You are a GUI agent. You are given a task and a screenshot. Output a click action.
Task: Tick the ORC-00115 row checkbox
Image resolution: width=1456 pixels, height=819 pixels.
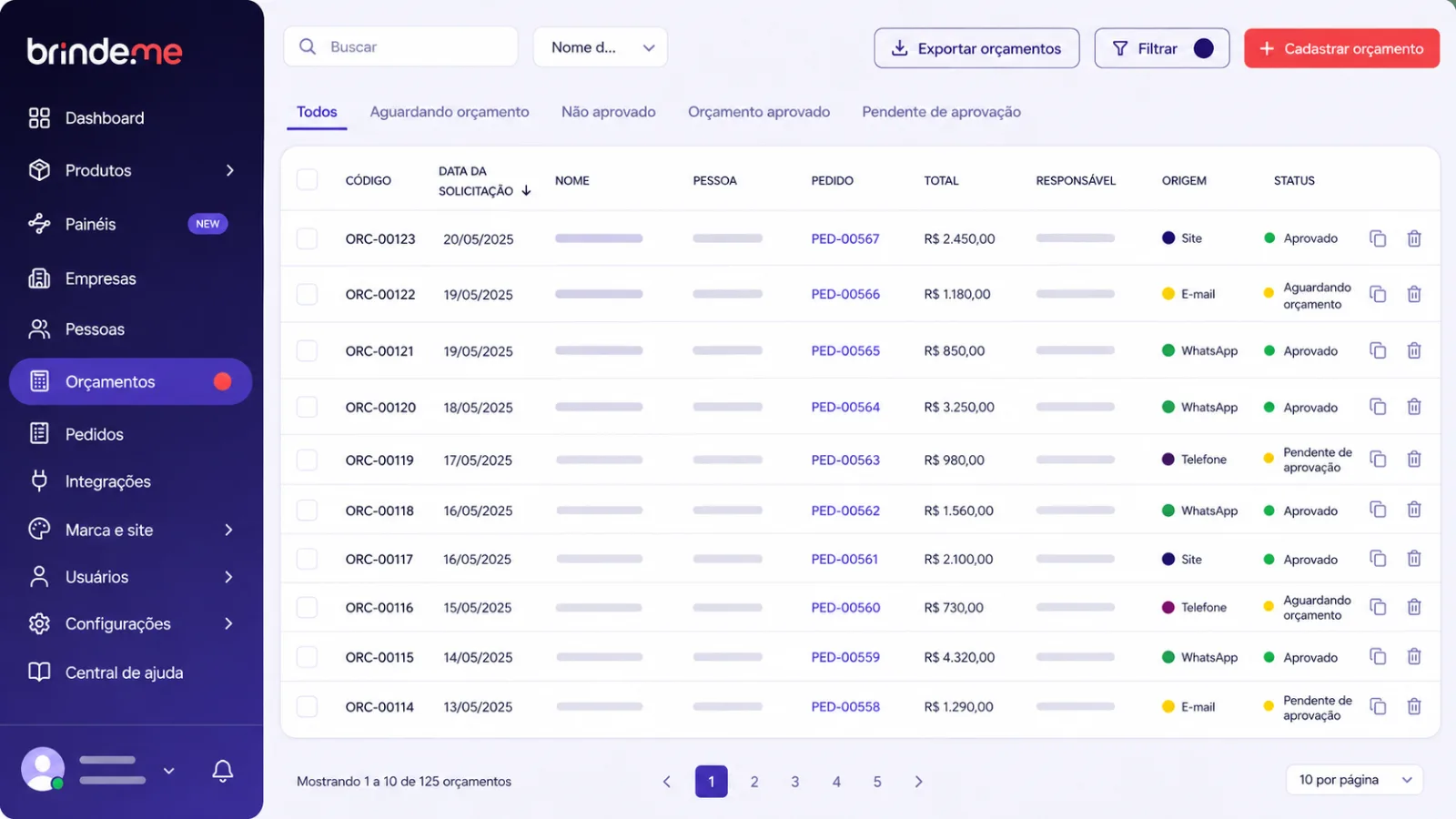pos(308,657)
